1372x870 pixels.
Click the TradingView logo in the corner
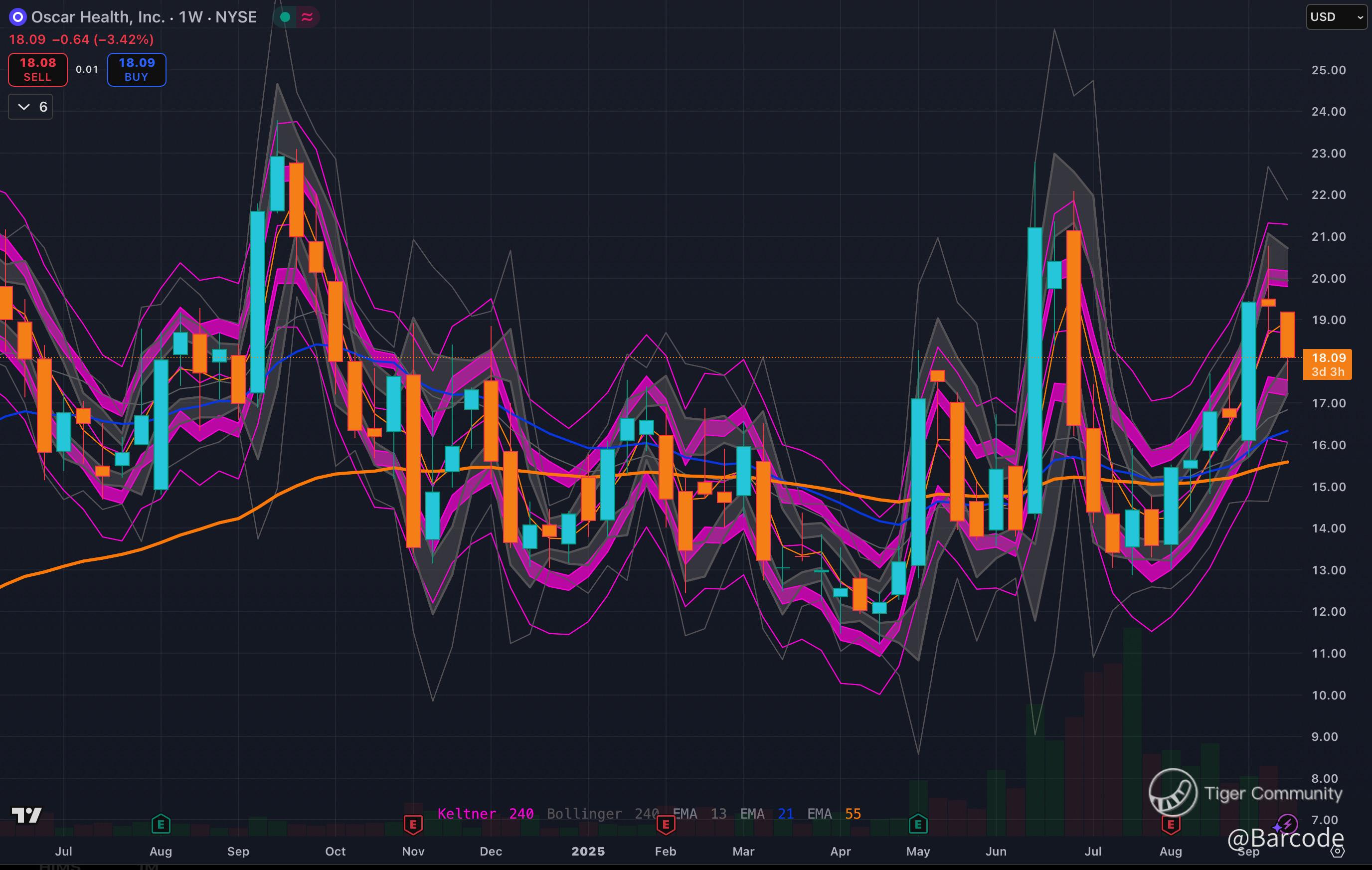pyautogui.click(x=26, y=815)
